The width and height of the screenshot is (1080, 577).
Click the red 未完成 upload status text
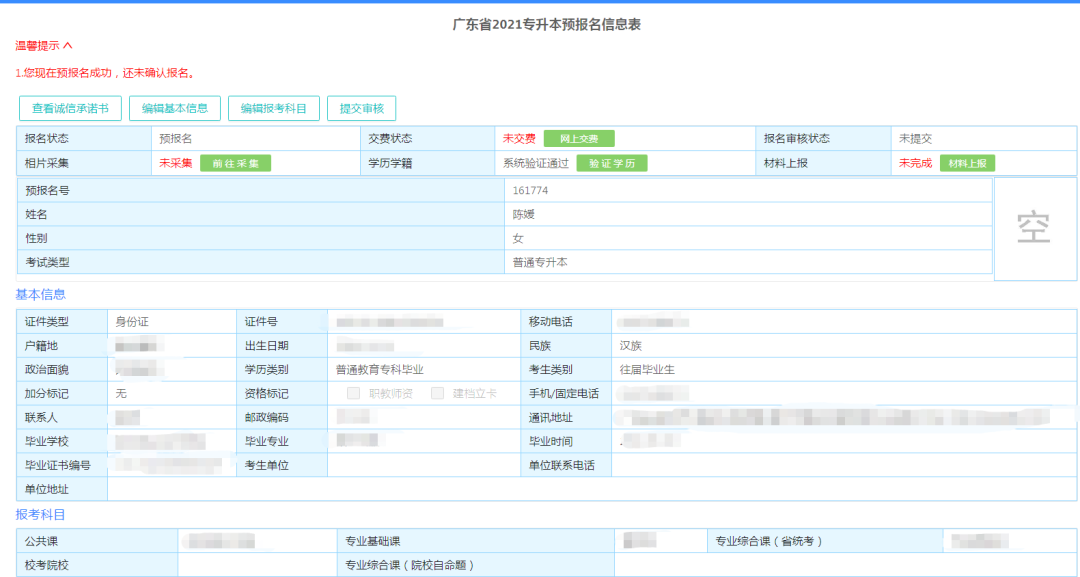pos(917,162)
